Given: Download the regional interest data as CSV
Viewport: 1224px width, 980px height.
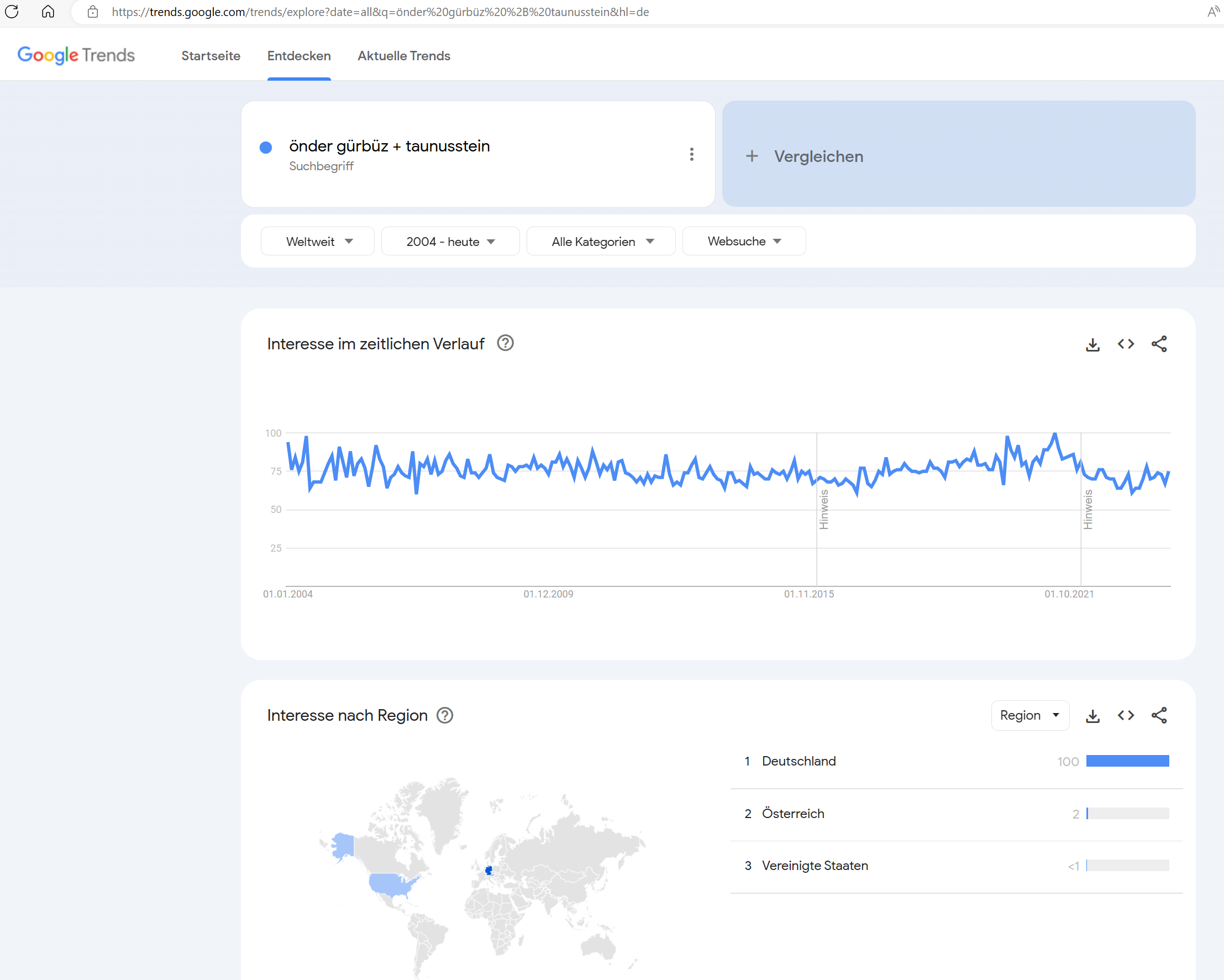Looking at the screenshot, I should pyautogui.click(x=1093, y=716).
